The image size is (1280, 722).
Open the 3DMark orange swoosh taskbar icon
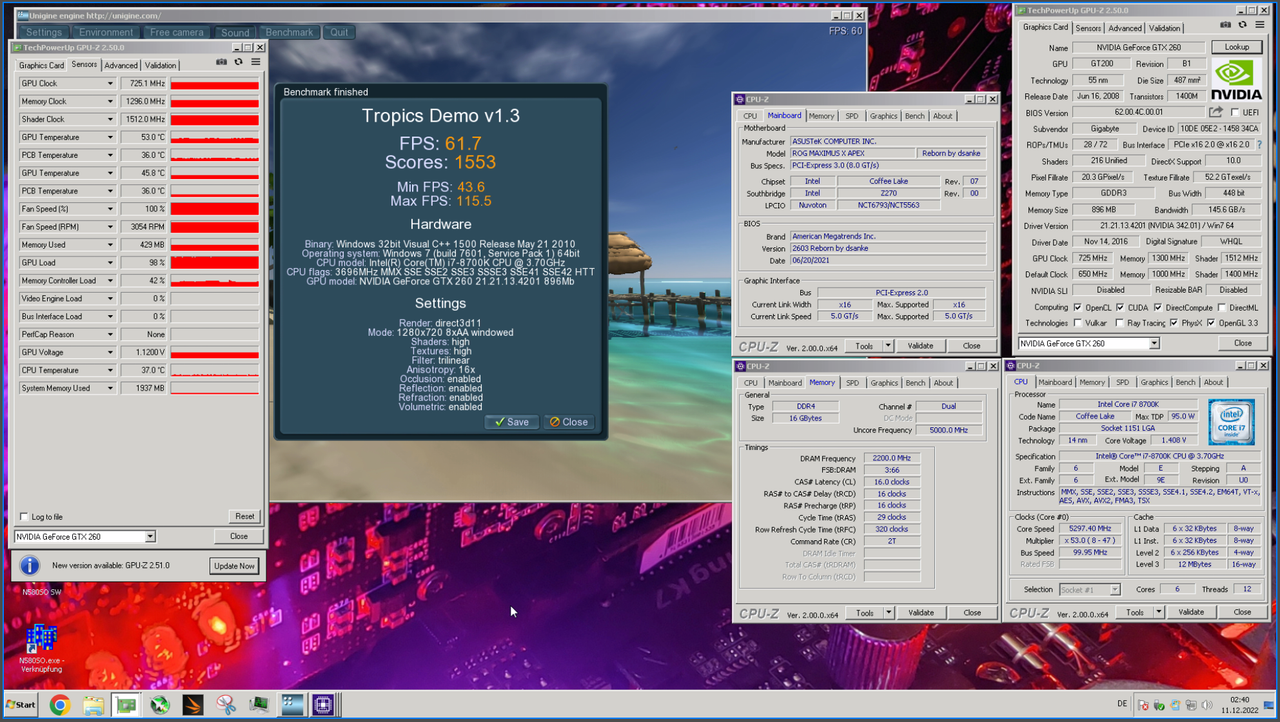coord(193,705)
